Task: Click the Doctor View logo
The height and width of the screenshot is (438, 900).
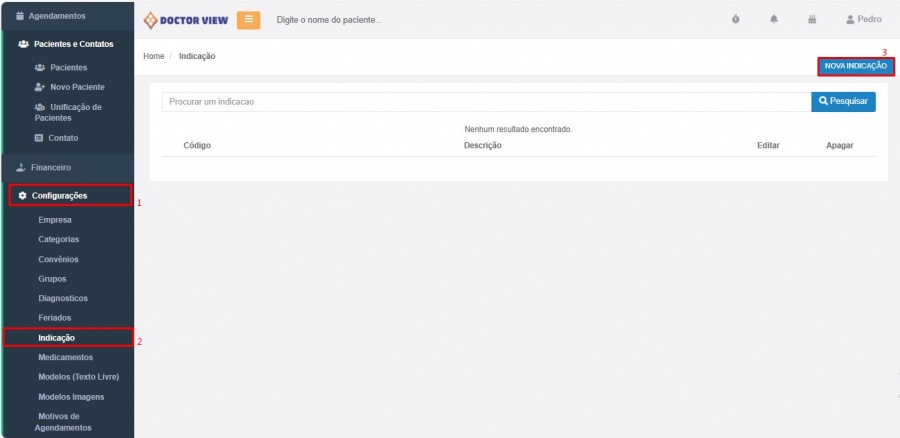Action: point(187,20)
